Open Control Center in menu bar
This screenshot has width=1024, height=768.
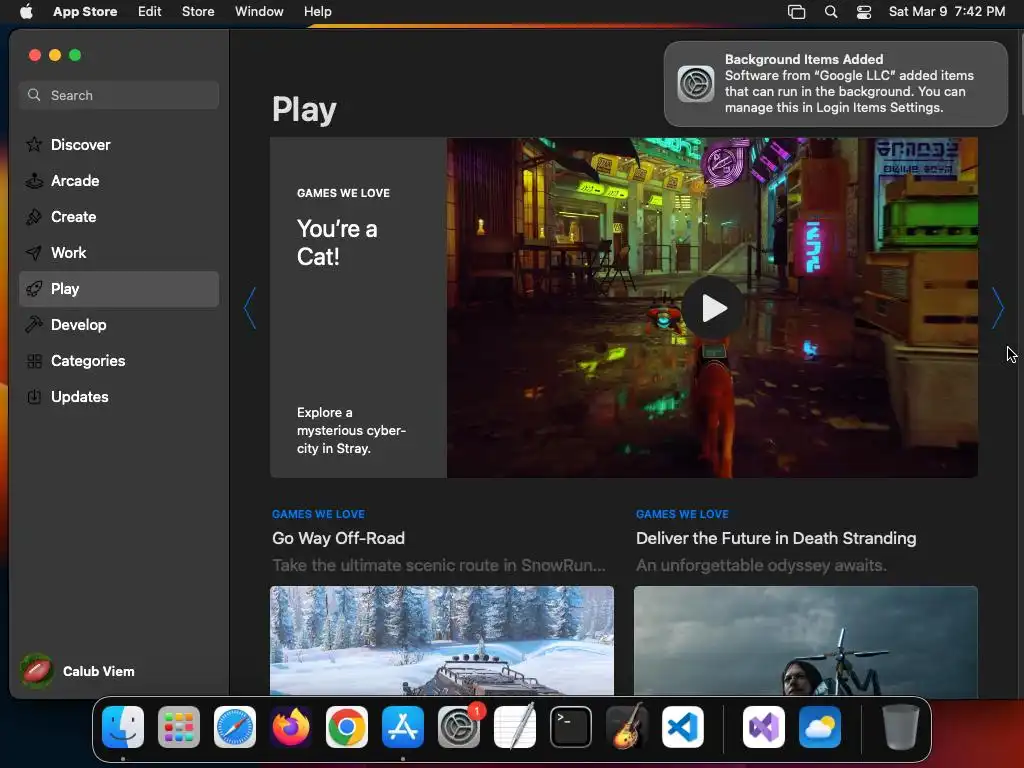(863, 11)
